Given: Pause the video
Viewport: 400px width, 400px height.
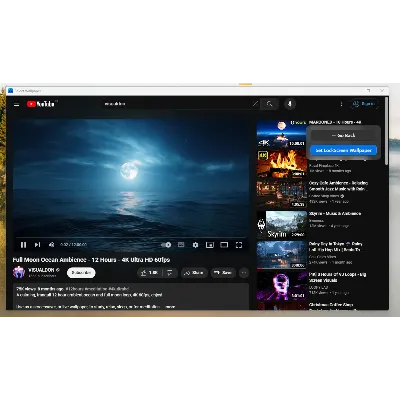Looking at the screenshot, I should coord(23,245).
